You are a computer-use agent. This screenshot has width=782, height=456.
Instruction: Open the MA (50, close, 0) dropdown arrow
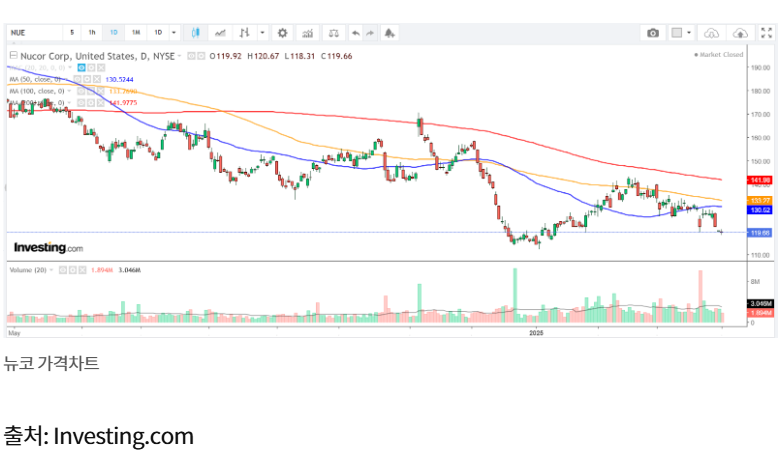pos(68,79)
